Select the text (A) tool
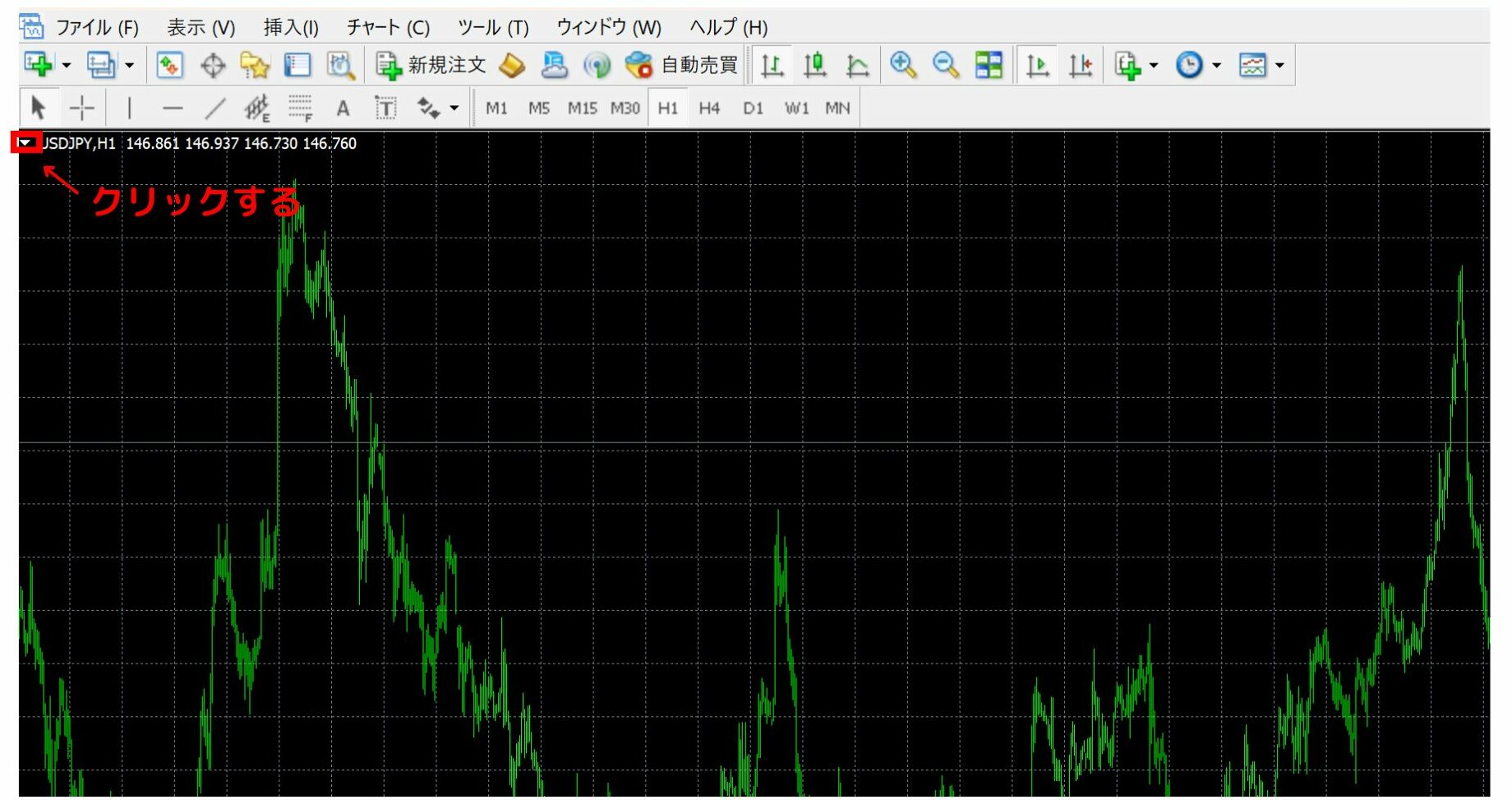Viewport: 1512px width, 800px height. tap(343, 108)
